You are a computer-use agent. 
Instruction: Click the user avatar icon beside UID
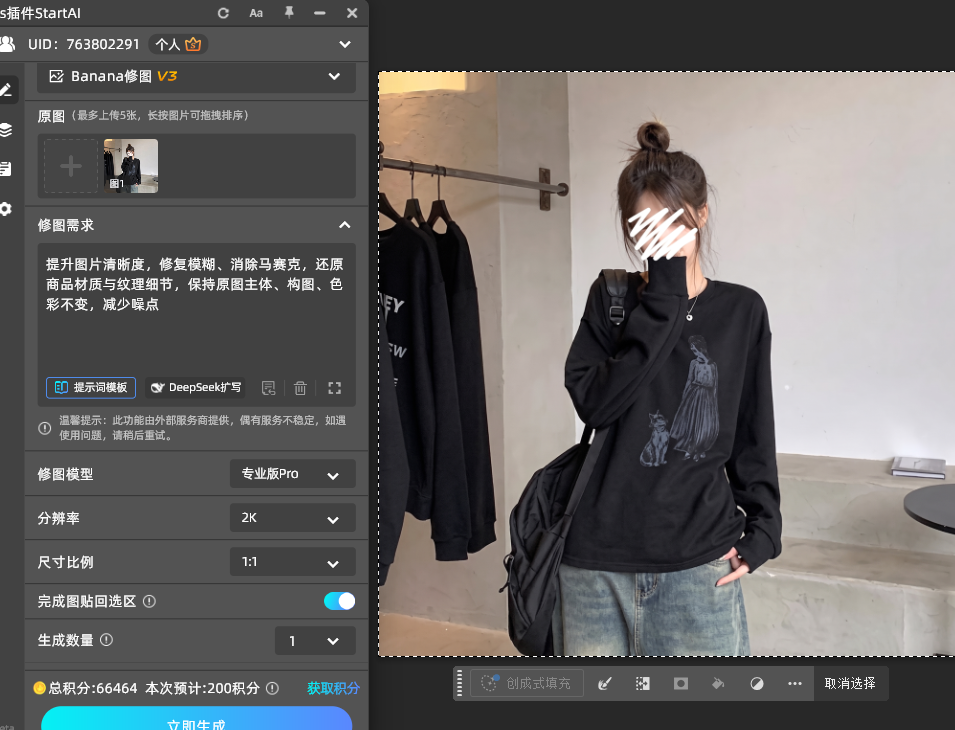(7, 44)
